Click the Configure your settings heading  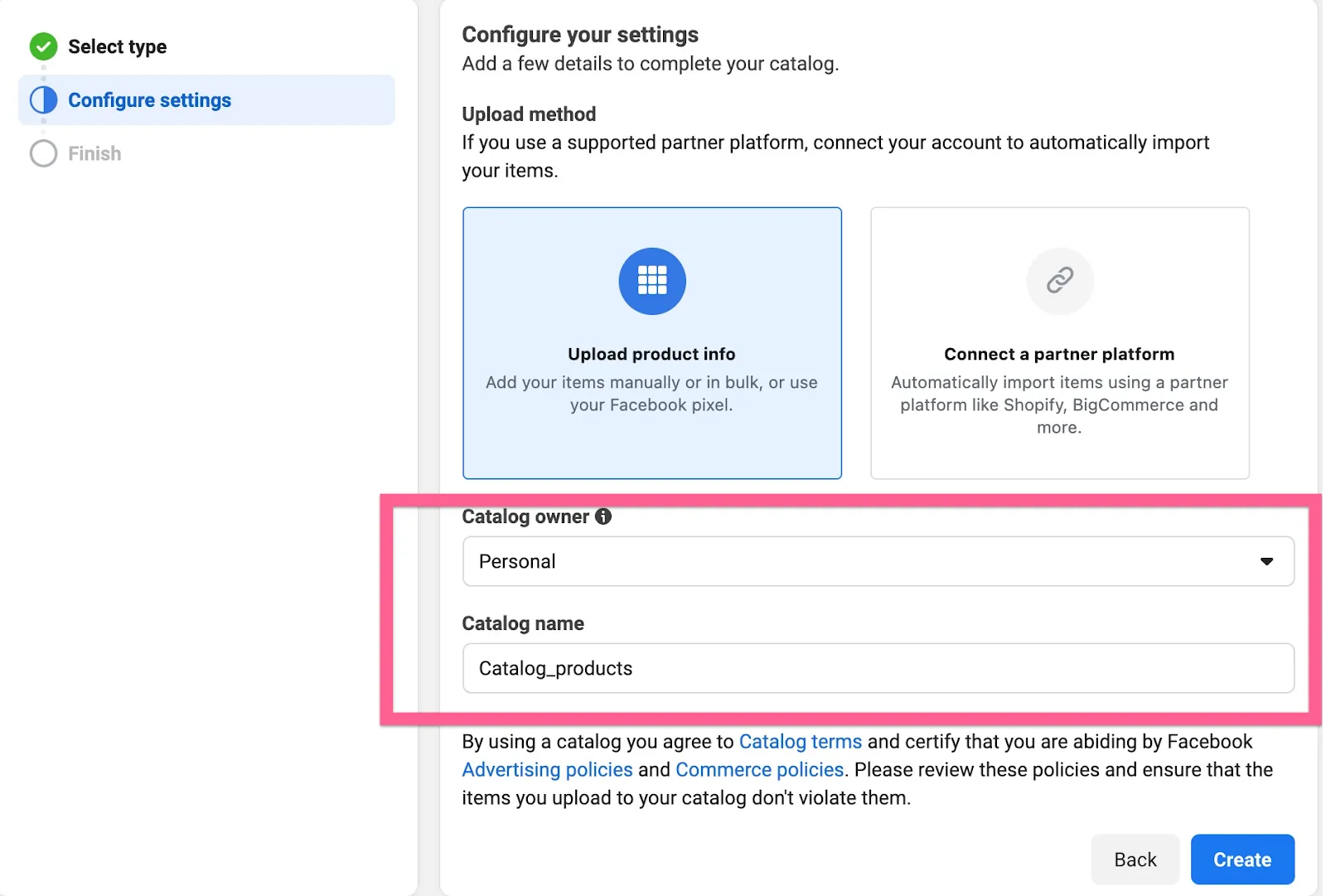pyautogui.click(x=580, y=35)
